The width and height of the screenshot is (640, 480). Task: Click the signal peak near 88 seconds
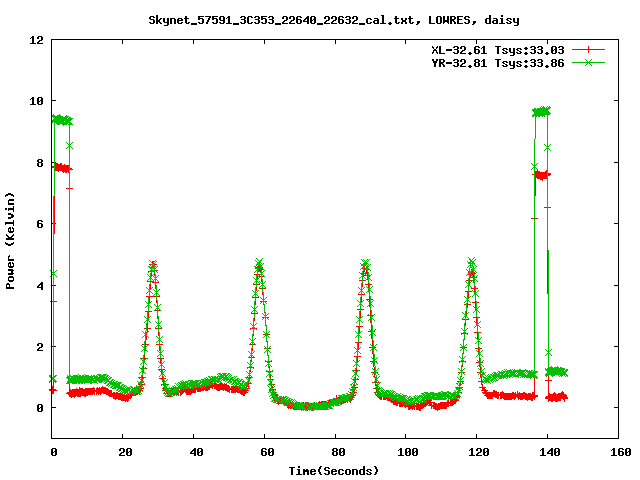tap(365, 263)
